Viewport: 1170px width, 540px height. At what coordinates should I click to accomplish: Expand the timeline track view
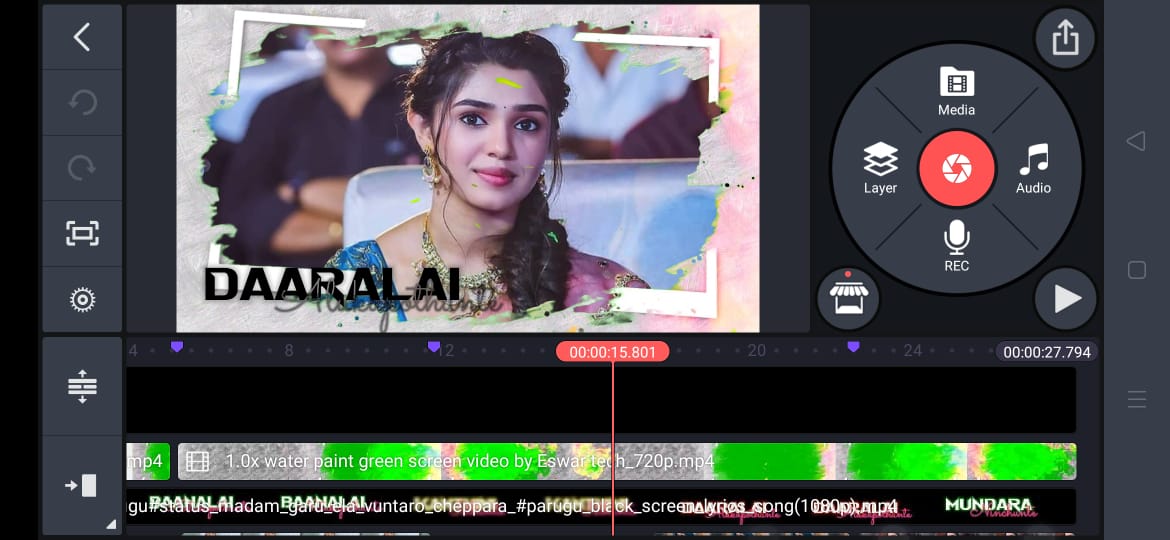click(x=82, y=386)
